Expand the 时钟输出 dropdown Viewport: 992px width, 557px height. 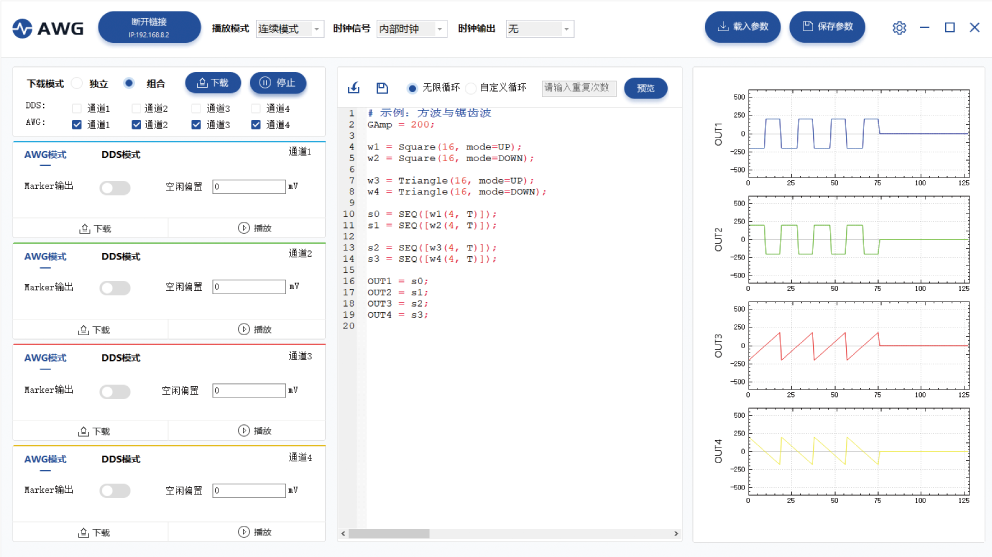[x=539, y=29]
